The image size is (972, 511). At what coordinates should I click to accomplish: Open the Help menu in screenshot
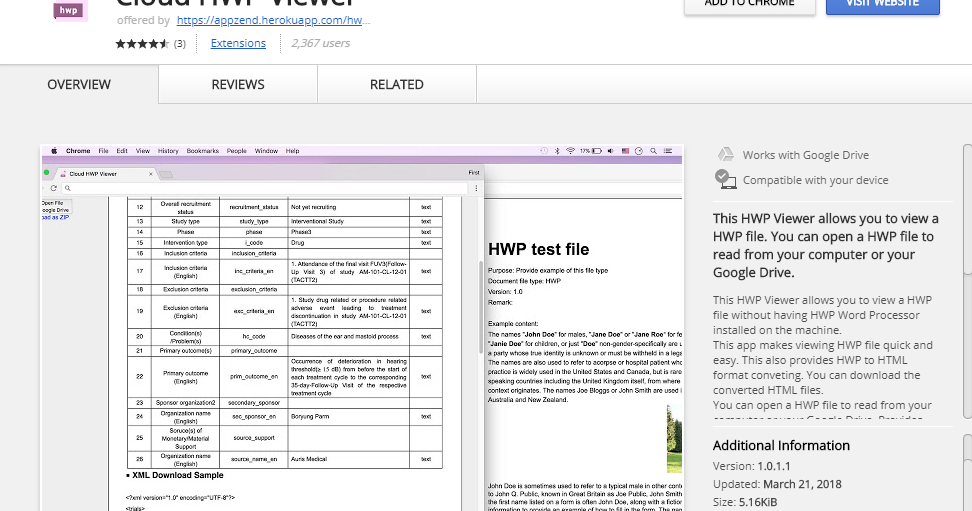(293, 151)
